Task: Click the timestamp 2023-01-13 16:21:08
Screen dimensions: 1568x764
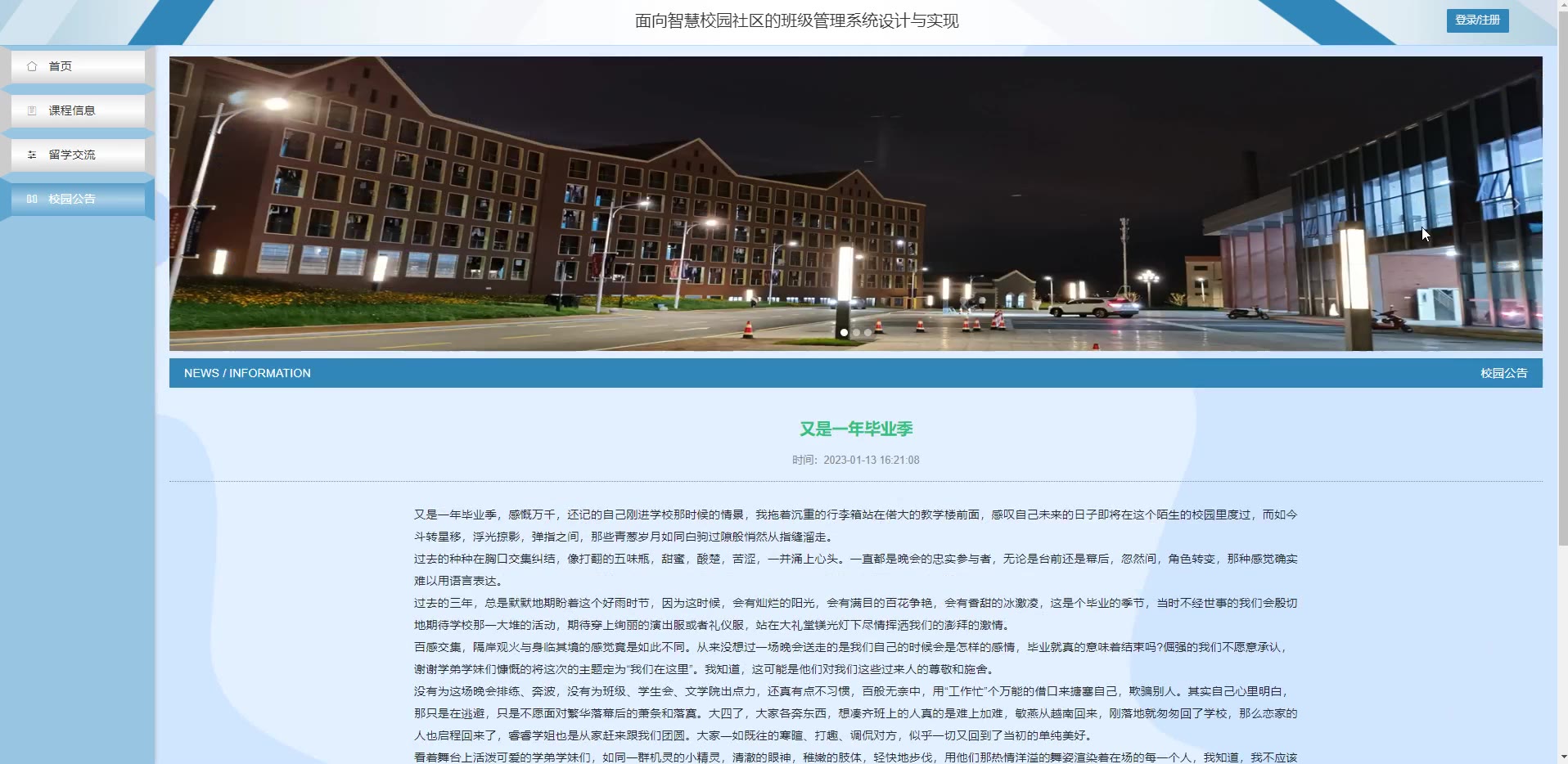Action: click(871, 461)
